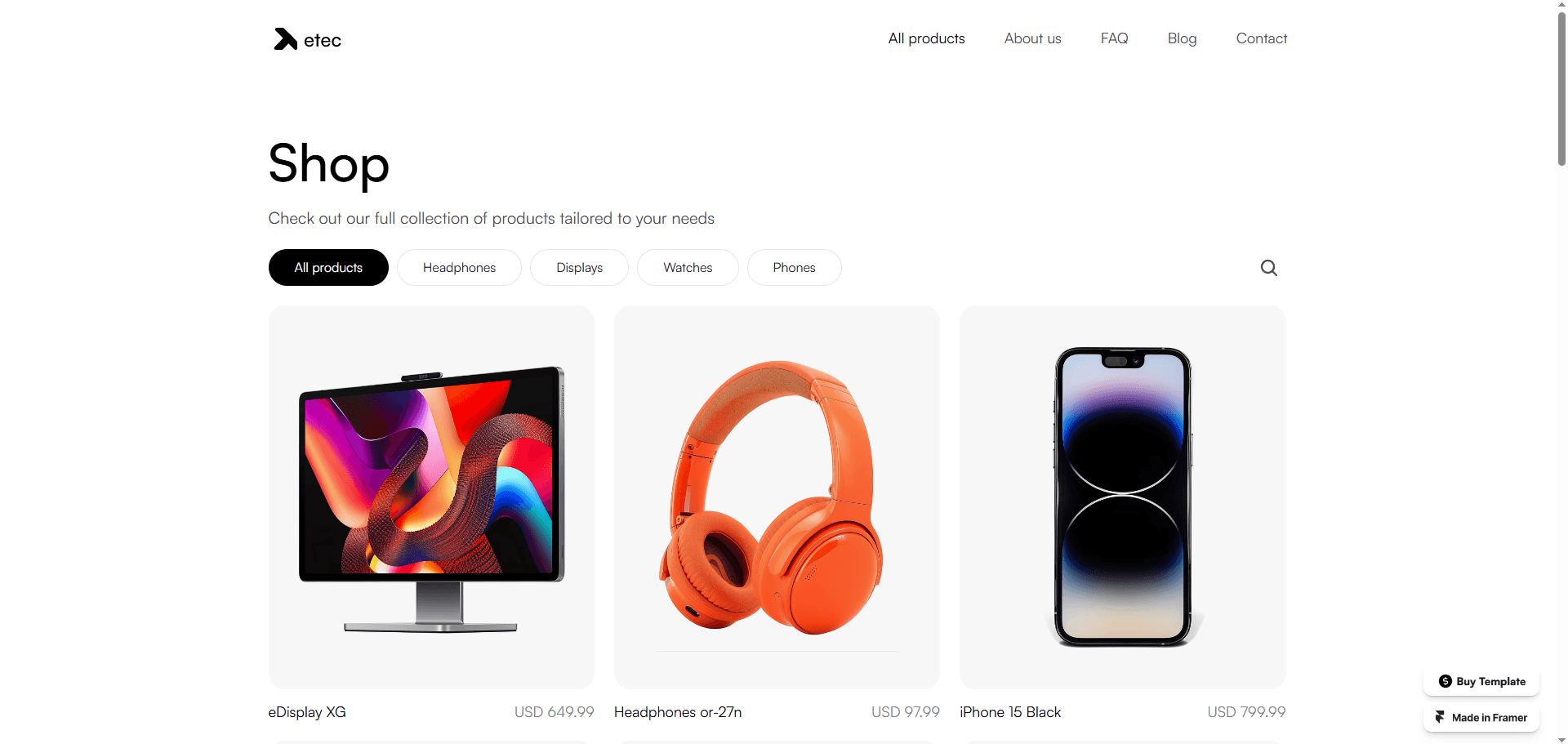Select the Phones filter pill
Screen dimensions: 1568x744
(794, 268)
